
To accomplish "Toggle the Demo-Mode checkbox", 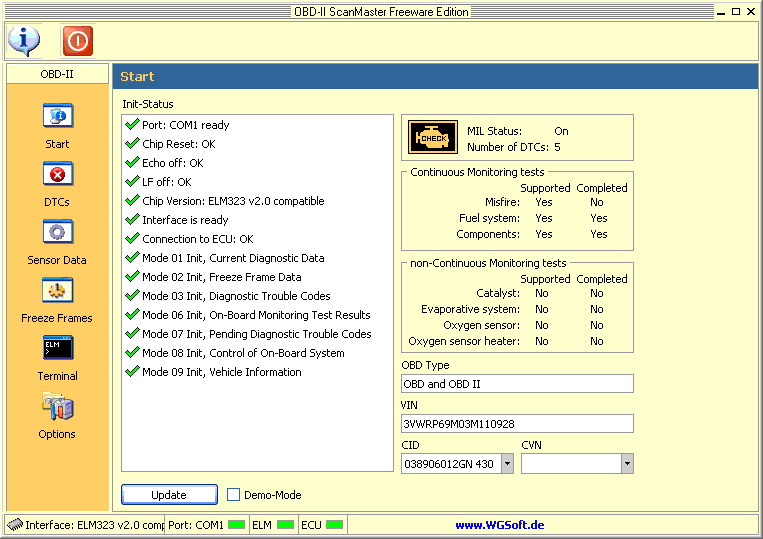I will [x=234, y=495].
